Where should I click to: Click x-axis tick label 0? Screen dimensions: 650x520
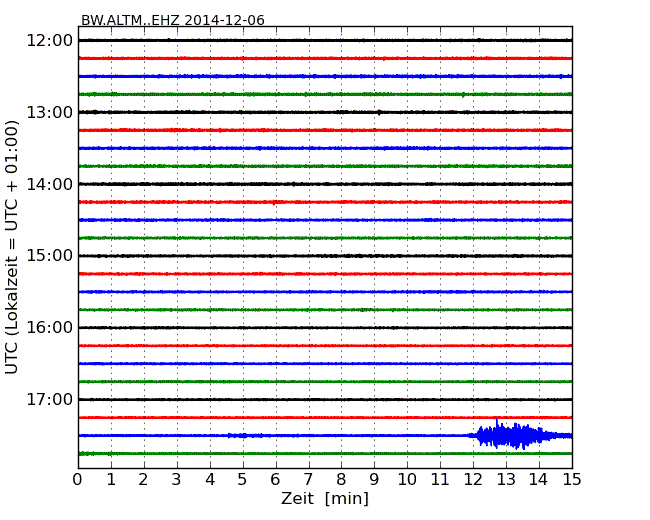pyautogui.click(x=78, y=480)
